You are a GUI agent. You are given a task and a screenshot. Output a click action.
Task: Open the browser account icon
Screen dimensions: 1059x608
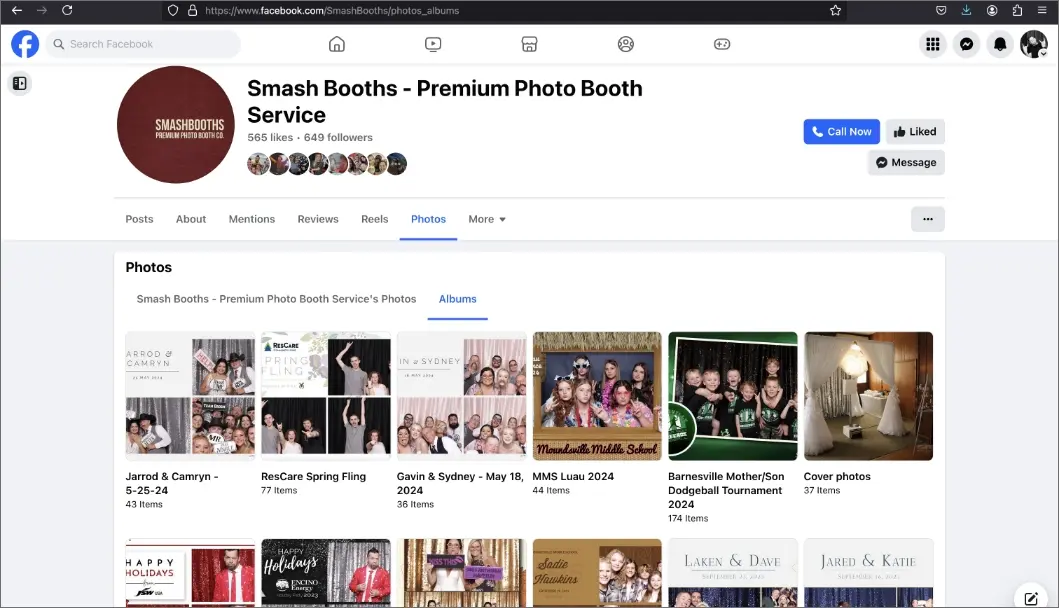tap(992, 10)
